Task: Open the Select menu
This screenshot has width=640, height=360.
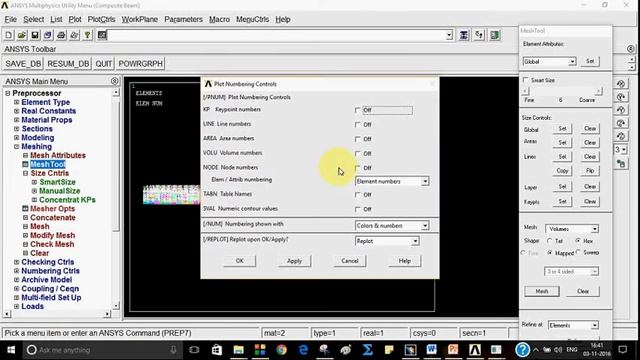Action: (33, 19)
